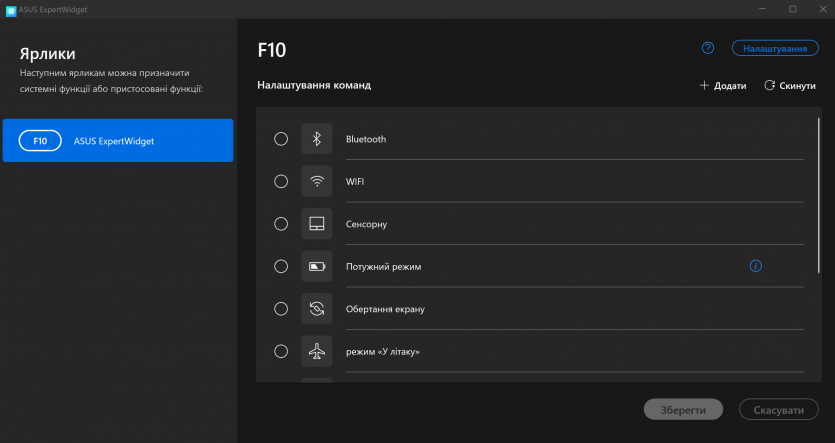Select the режим «У літаку» radio button
Image resolution: width=835 pixels, height=443 pixels.
[281, 352]
